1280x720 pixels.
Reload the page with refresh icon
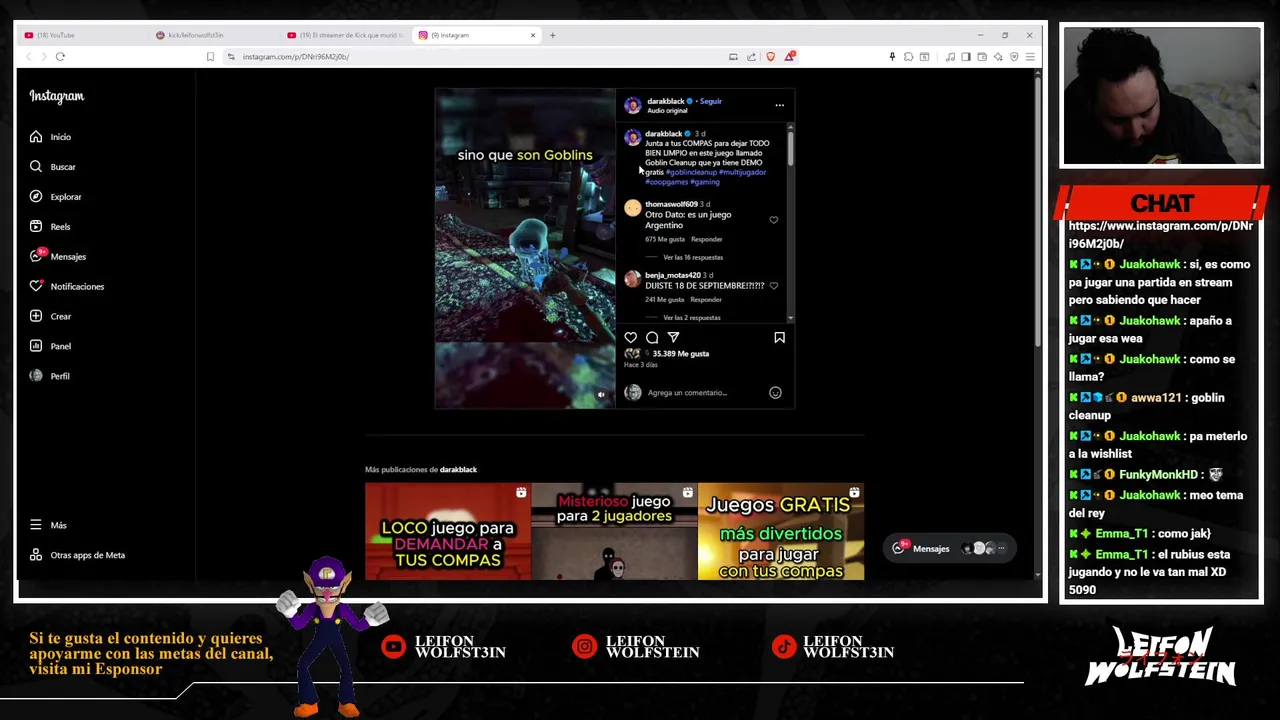(x=60, y=57)
